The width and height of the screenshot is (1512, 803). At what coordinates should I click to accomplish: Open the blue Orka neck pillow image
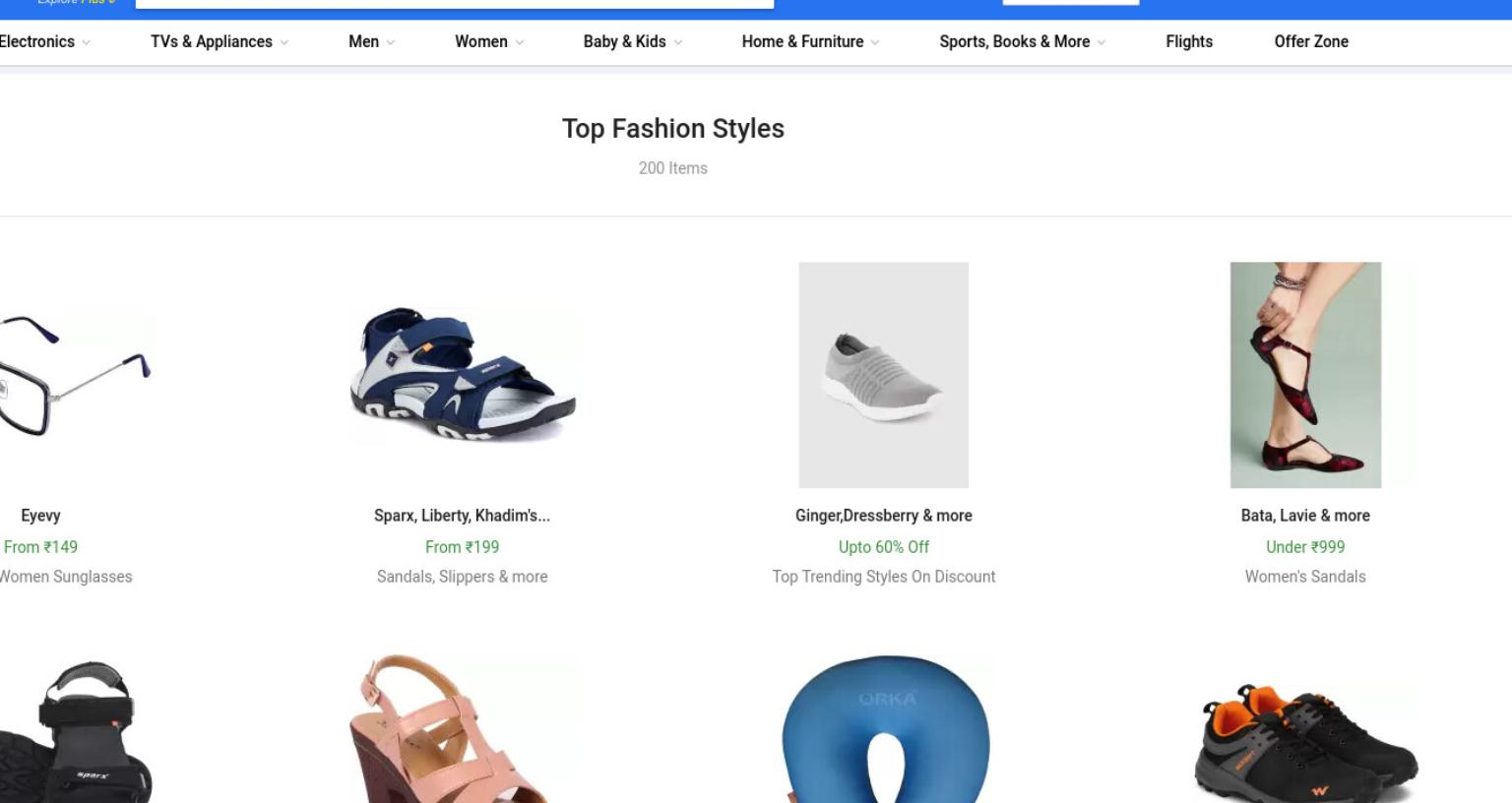click(884, 729)
